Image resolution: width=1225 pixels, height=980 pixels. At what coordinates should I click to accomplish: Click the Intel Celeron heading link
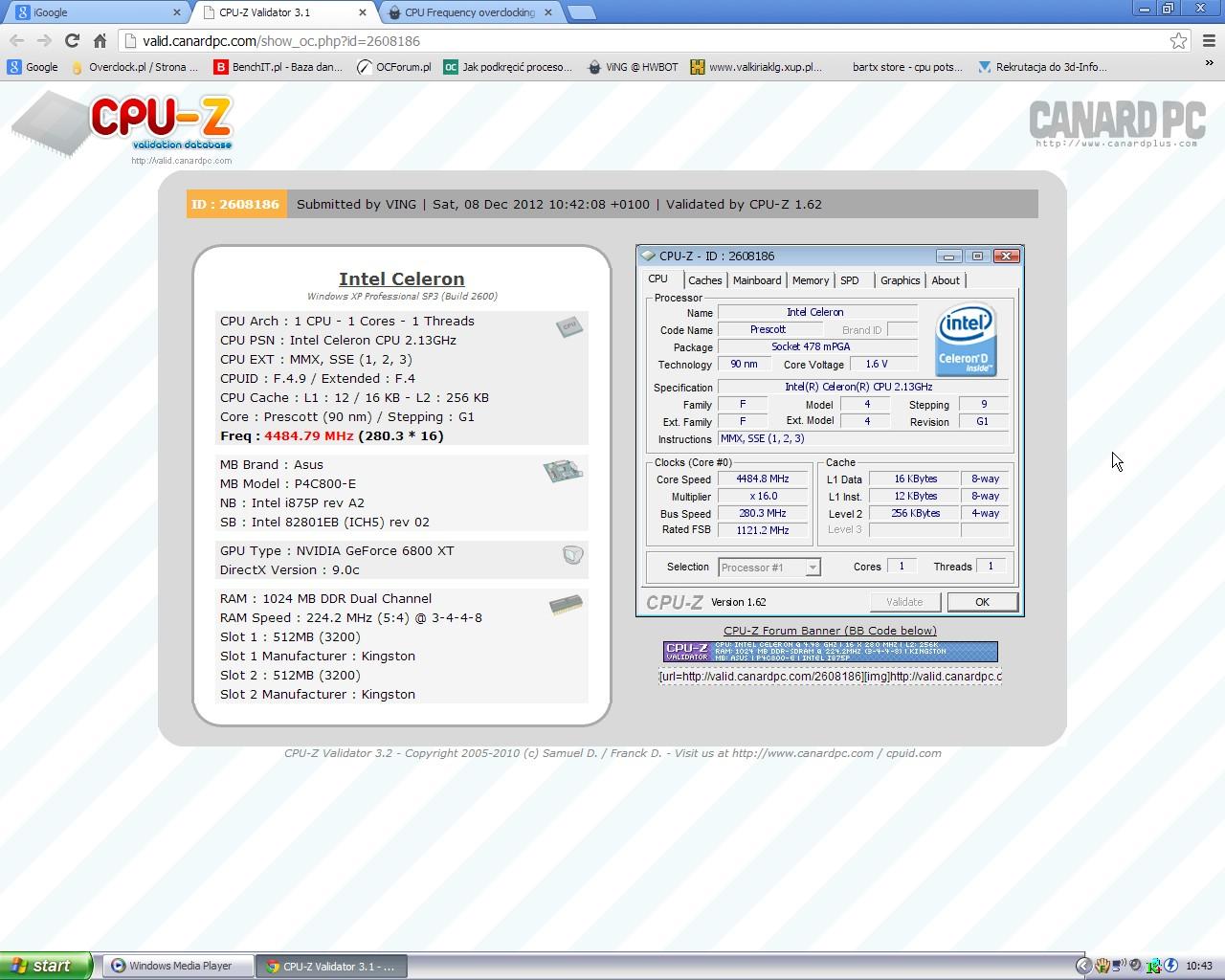[x=402, y=278]
